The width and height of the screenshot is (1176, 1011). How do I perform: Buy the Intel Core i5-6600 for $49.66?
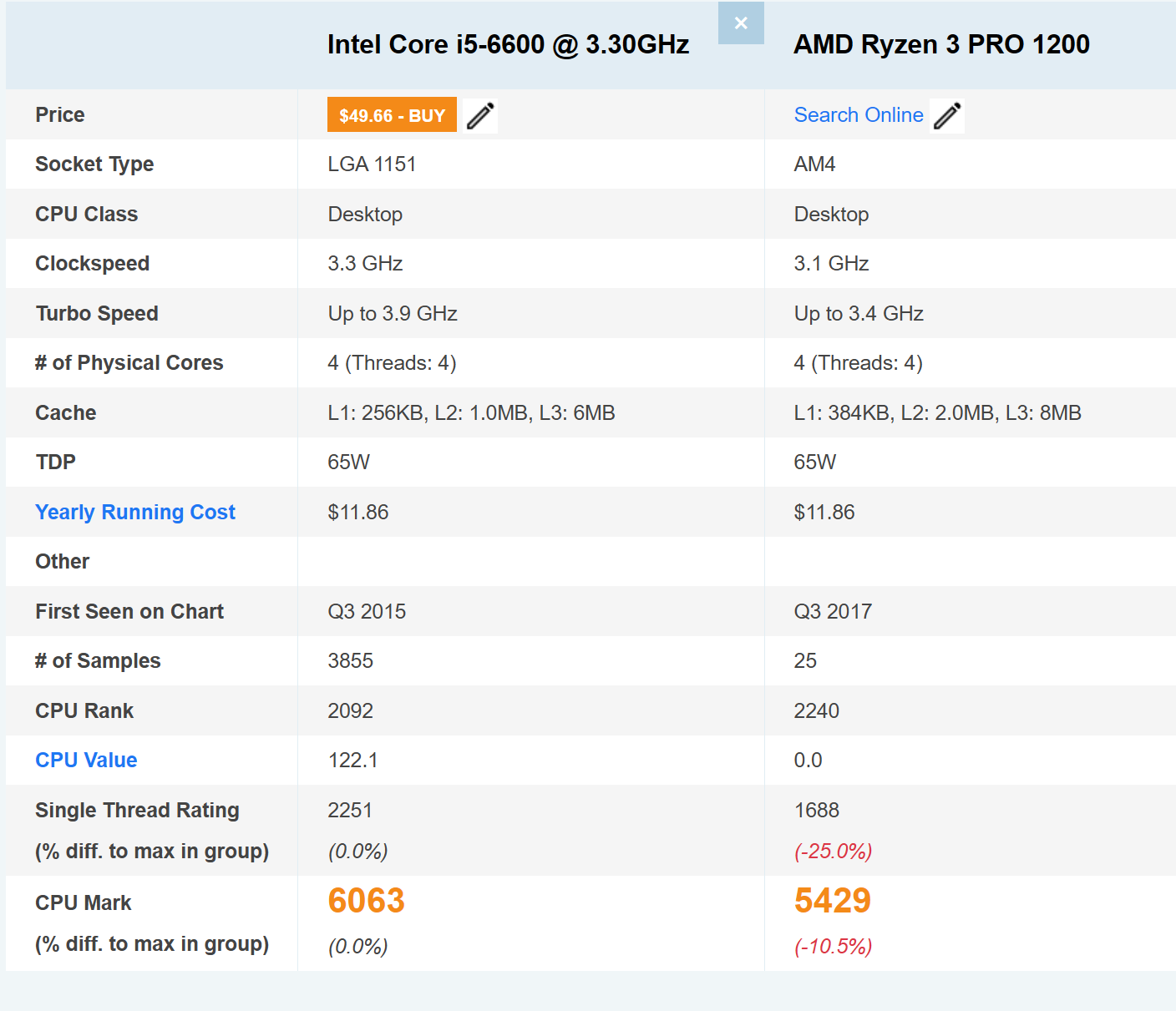click(x=392, y=115)
